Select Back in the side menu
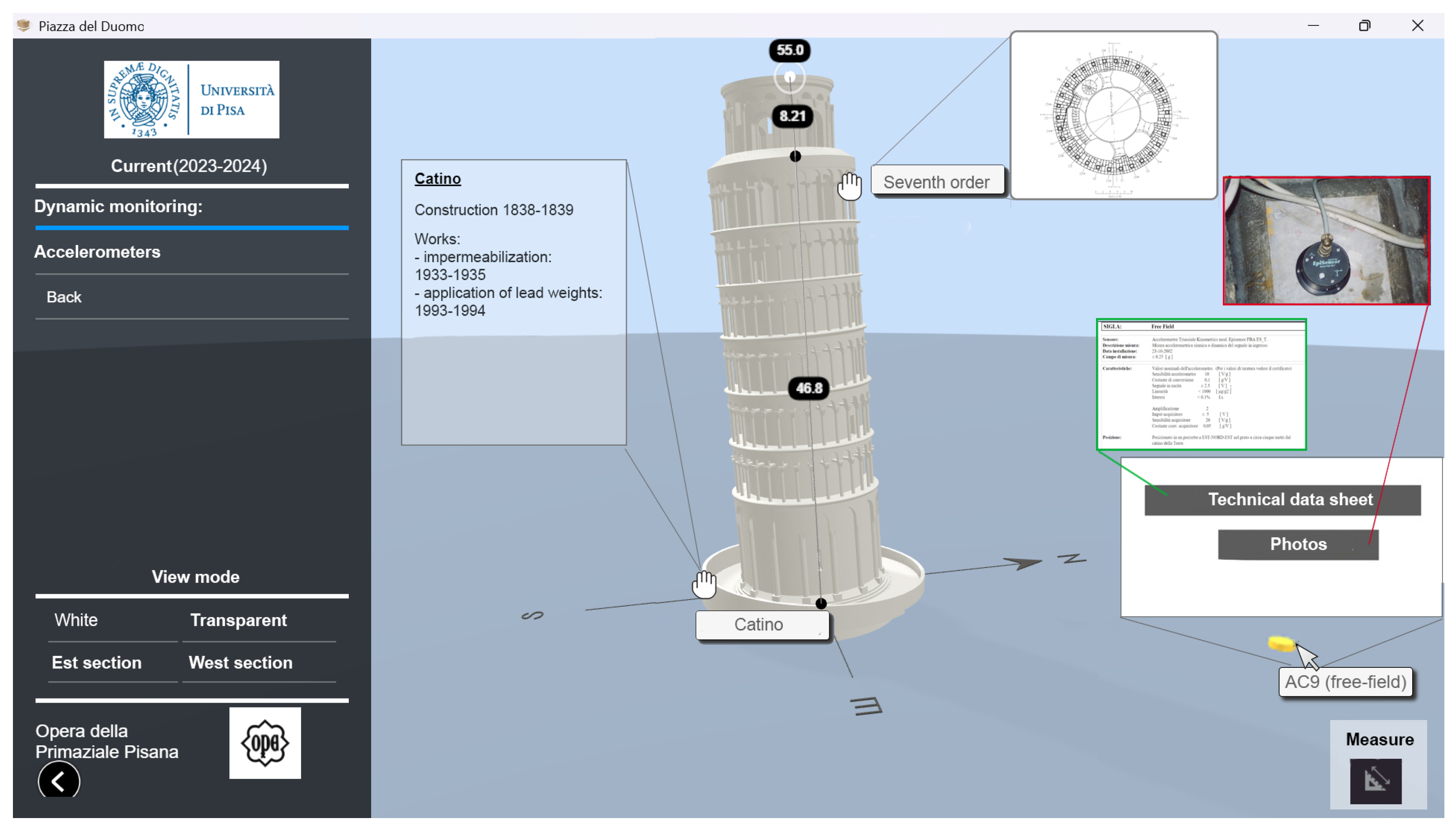 64,297
